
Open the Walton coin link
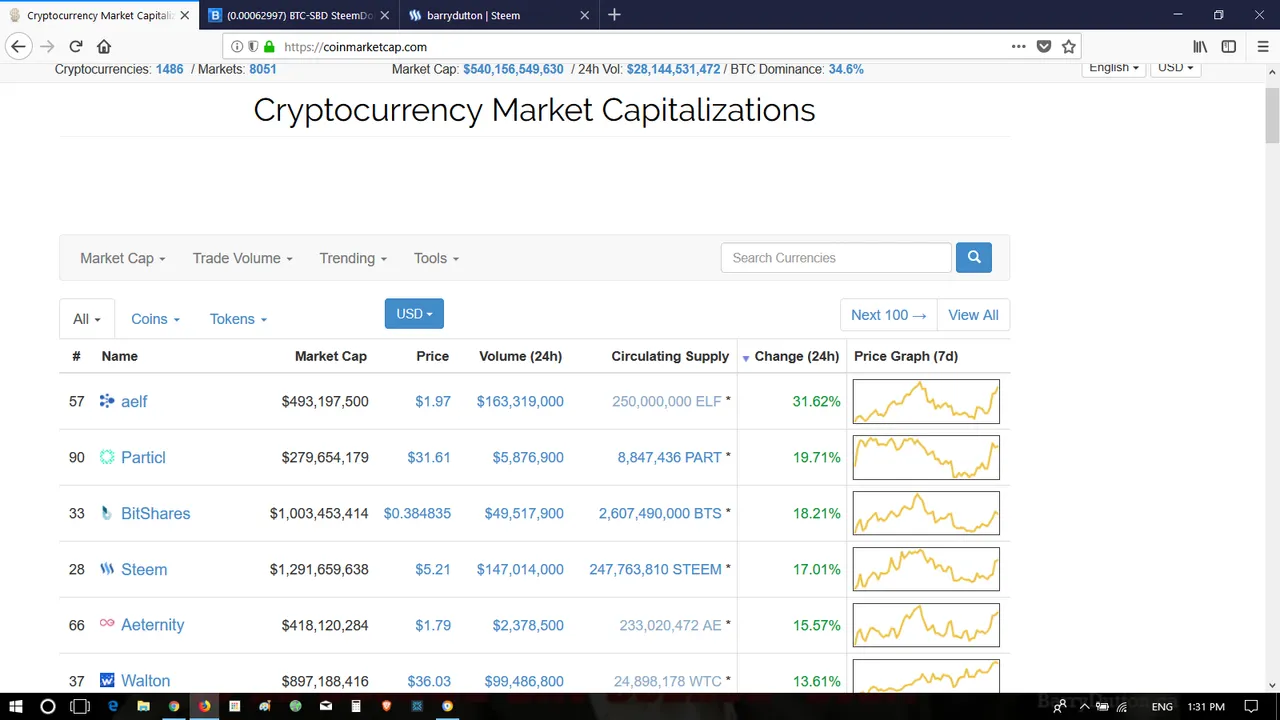pyautogui.click(x=145, y=681)
